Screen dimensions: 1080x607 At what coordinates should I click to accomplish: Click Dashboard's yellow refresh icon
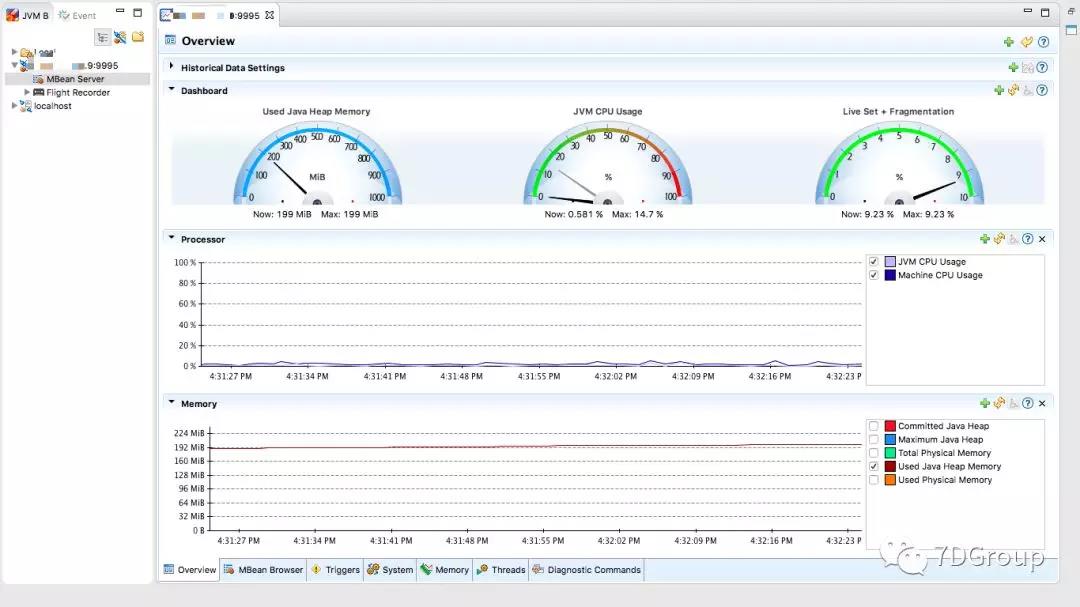[1013, 90]
